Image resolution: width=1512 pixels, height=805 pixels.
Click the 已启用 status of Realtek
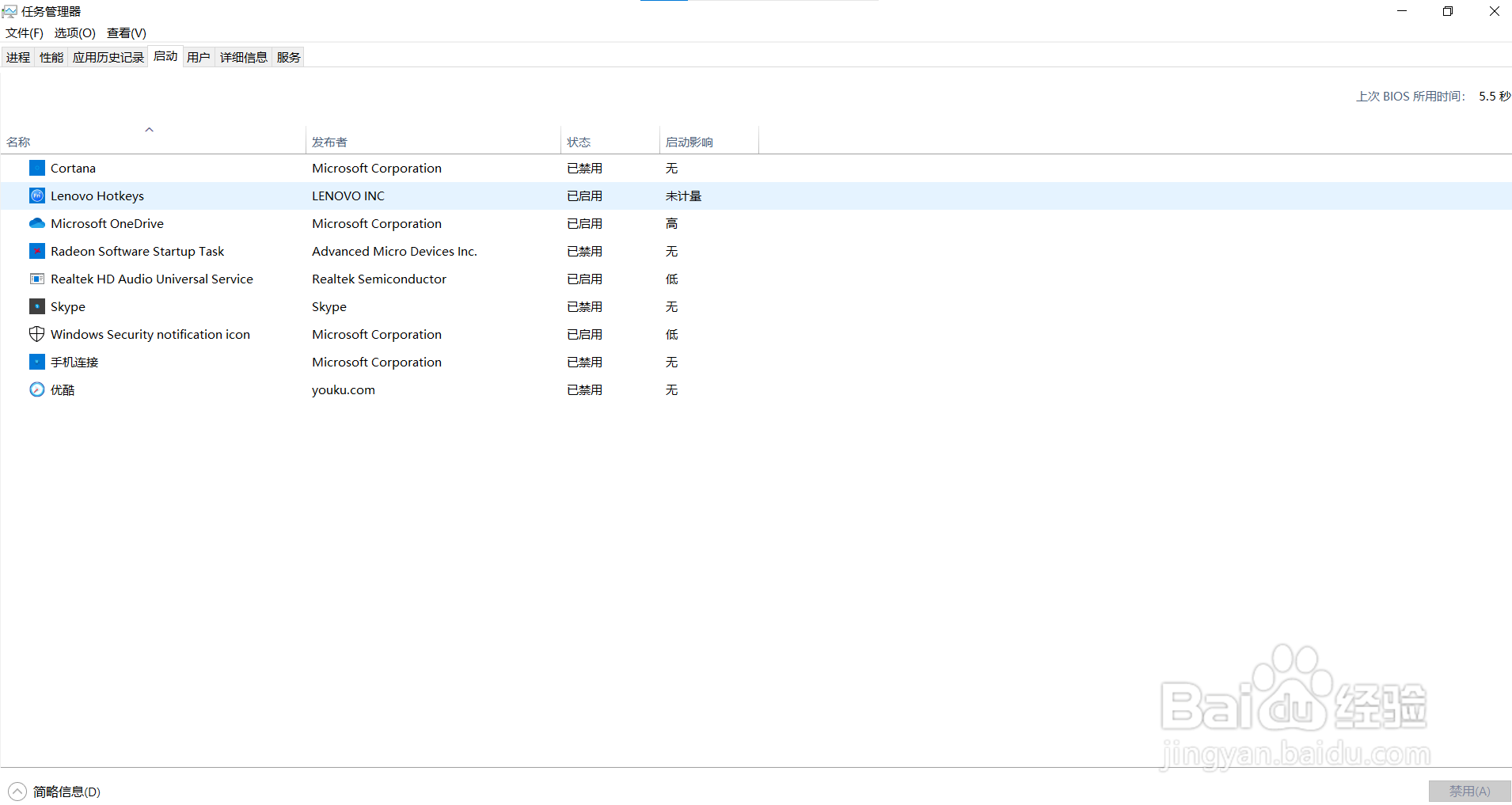tap(584, 279)
